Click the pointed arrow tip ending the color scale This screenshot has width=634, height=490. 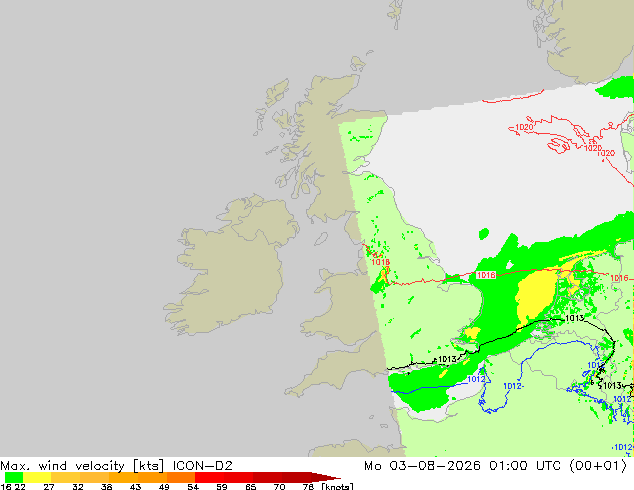pos(326,477)
